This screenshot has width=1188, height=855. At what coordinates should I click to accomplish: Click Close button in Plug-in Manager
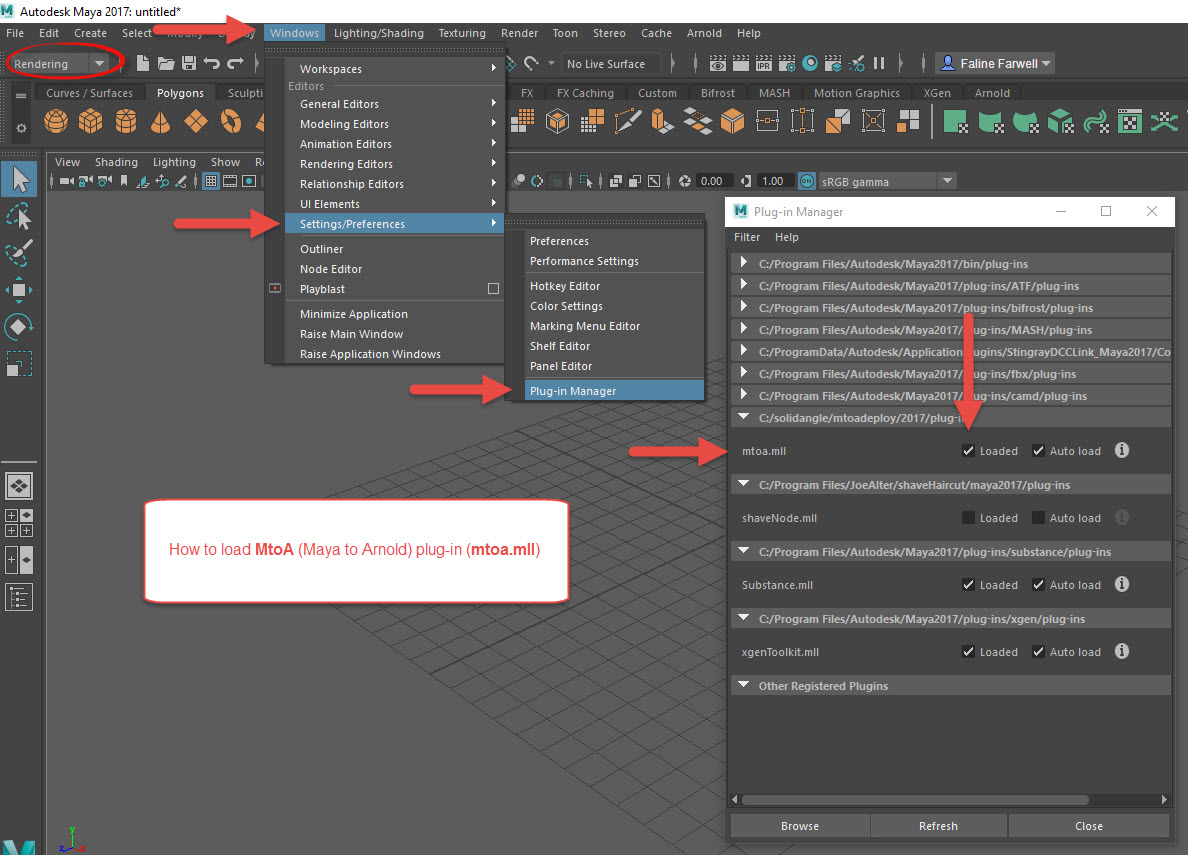point(1089,826)
